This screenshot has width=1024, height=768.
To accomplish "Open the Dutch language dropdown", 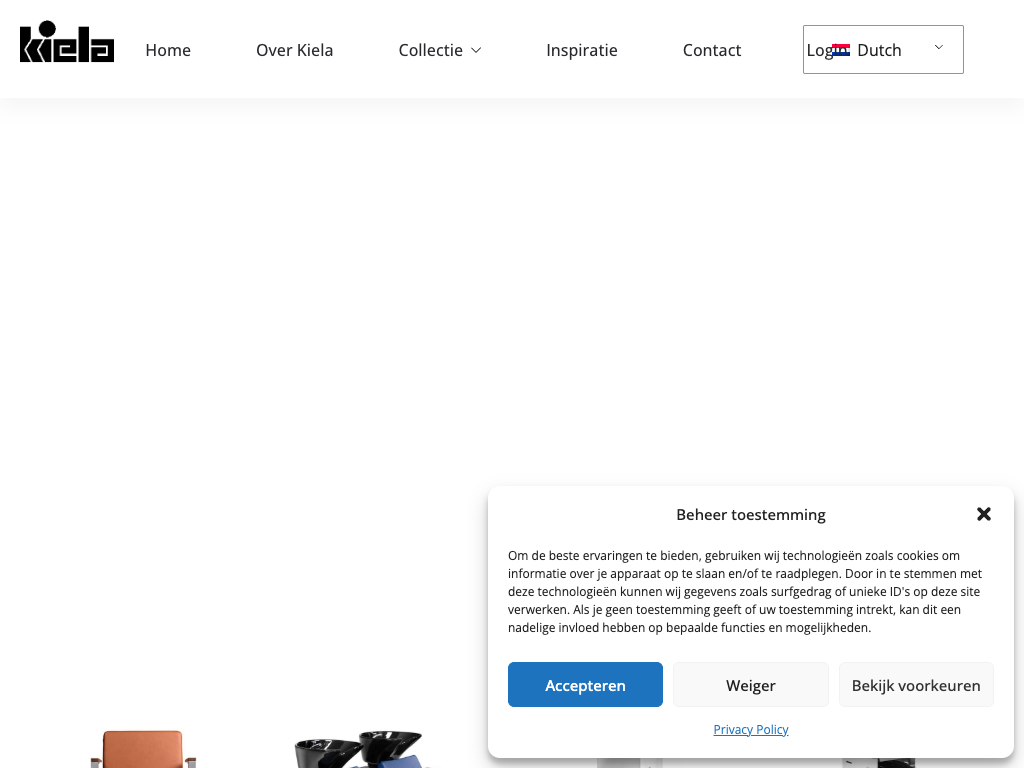I will 883,50.
